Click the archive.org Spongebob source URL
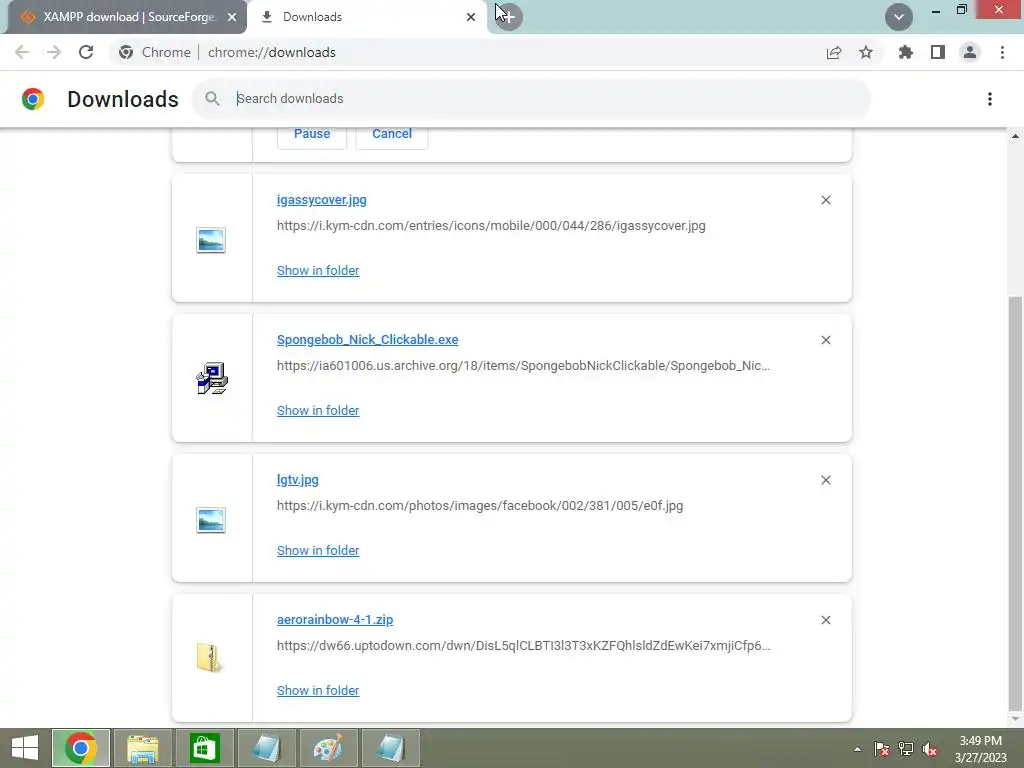 pyautogui.click(x=523, y=366)
